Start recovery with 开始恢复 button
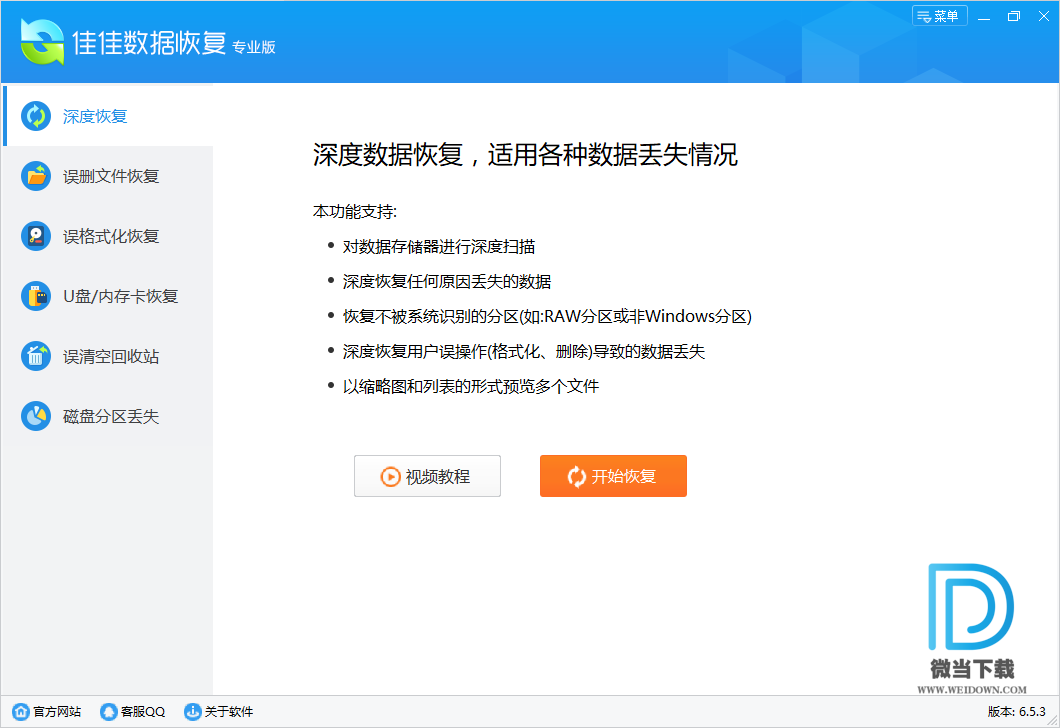 point(613,476)
